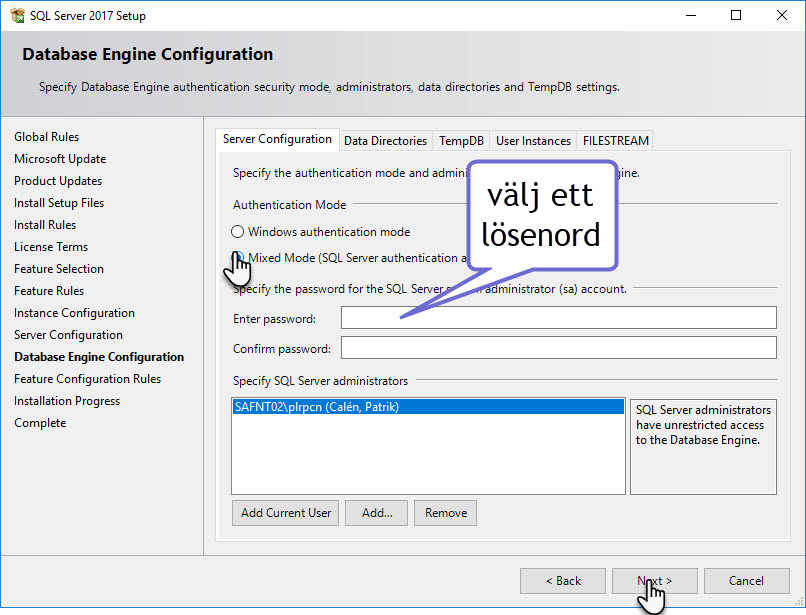Click the Install Rules step
The width and height of the screenshot is (806, 615).
45,225
